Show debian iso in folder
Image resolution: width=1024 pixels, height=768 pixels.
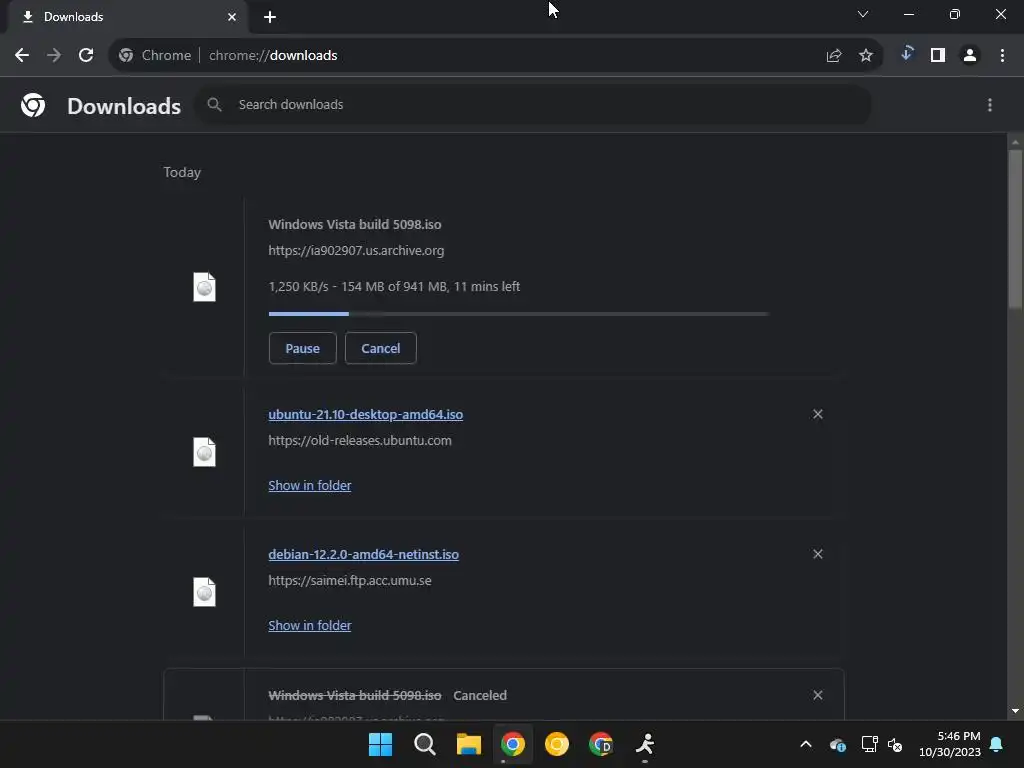point(310,626)
